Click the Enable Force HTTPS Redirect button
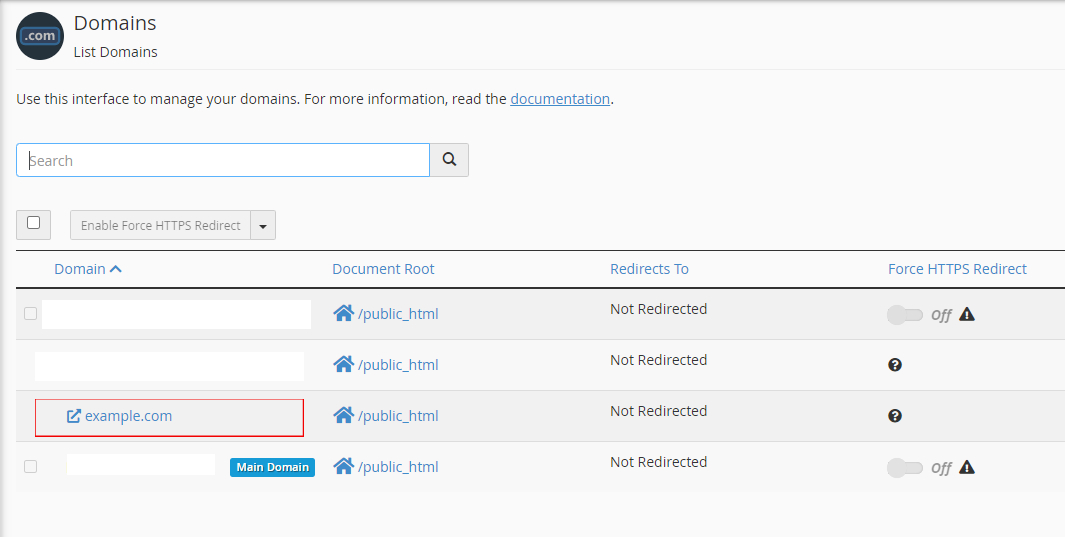 click(160, 225)
